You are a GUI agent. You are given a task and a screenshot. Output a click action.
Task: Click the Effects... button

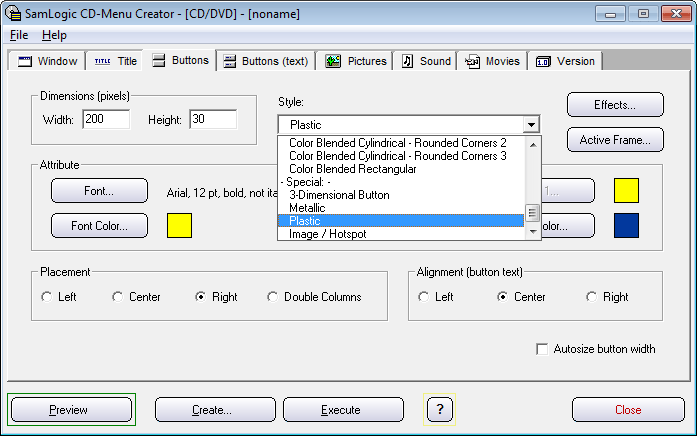(x=615, y=105)
